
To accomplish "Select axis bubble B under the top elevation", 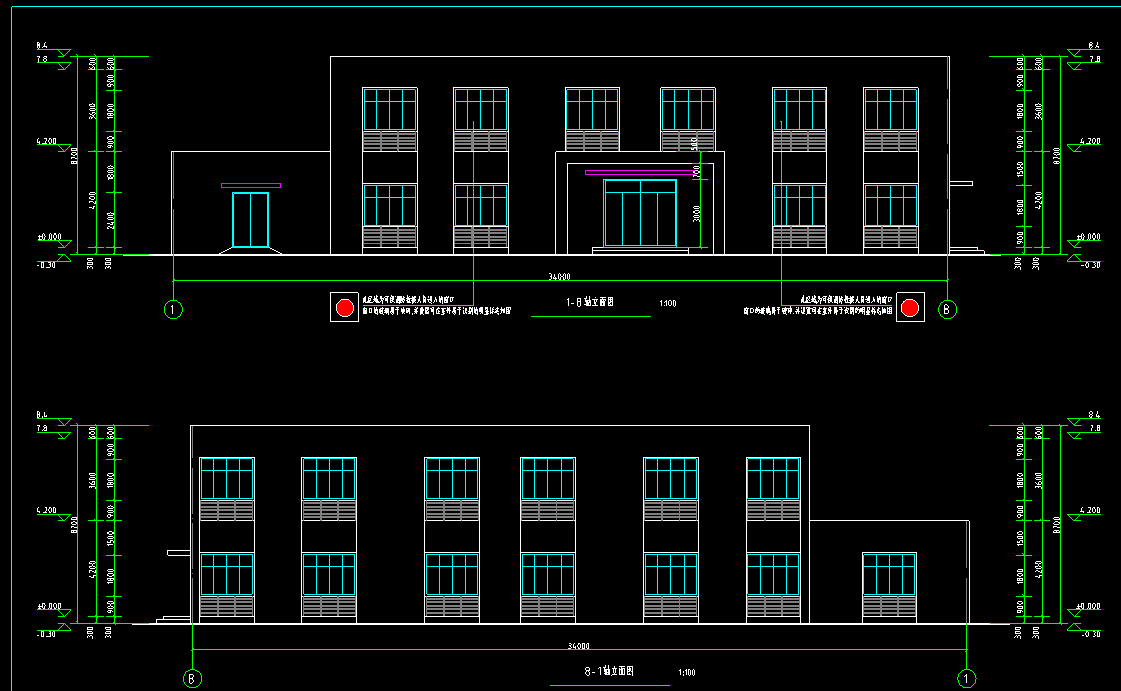I will tap(948, 310).
